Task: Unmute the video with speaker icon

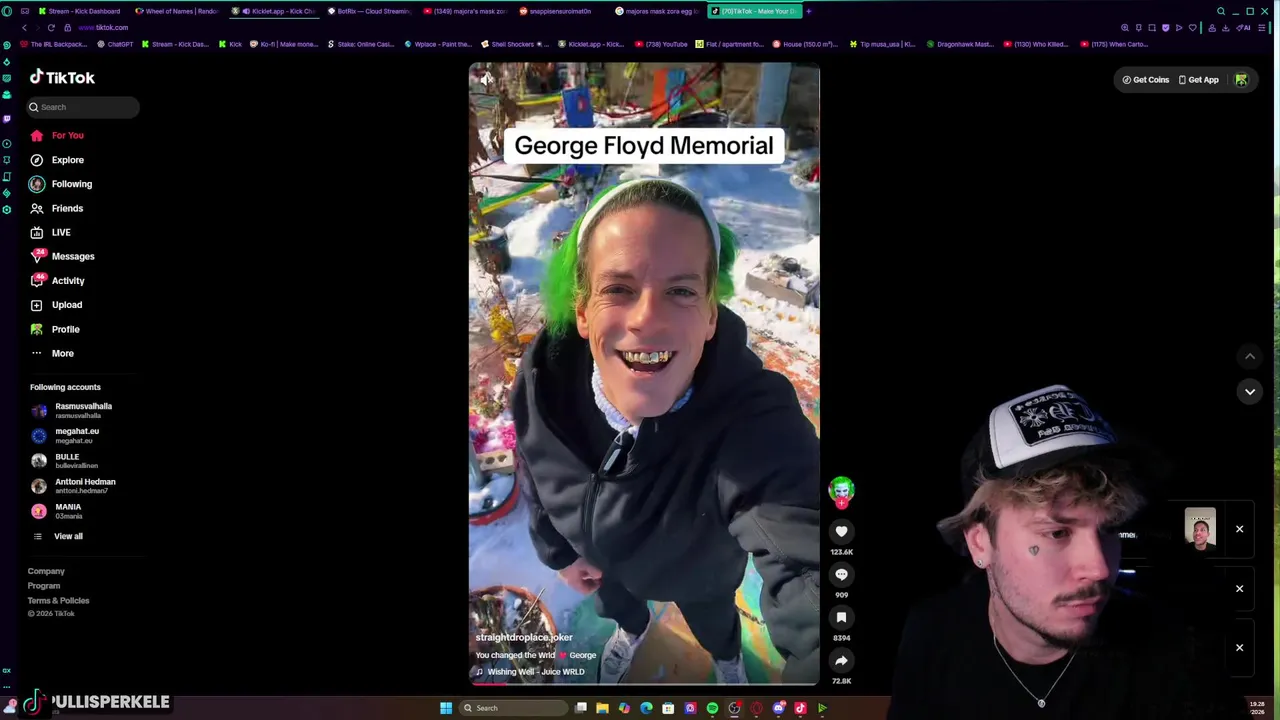Action: point(485,79)
